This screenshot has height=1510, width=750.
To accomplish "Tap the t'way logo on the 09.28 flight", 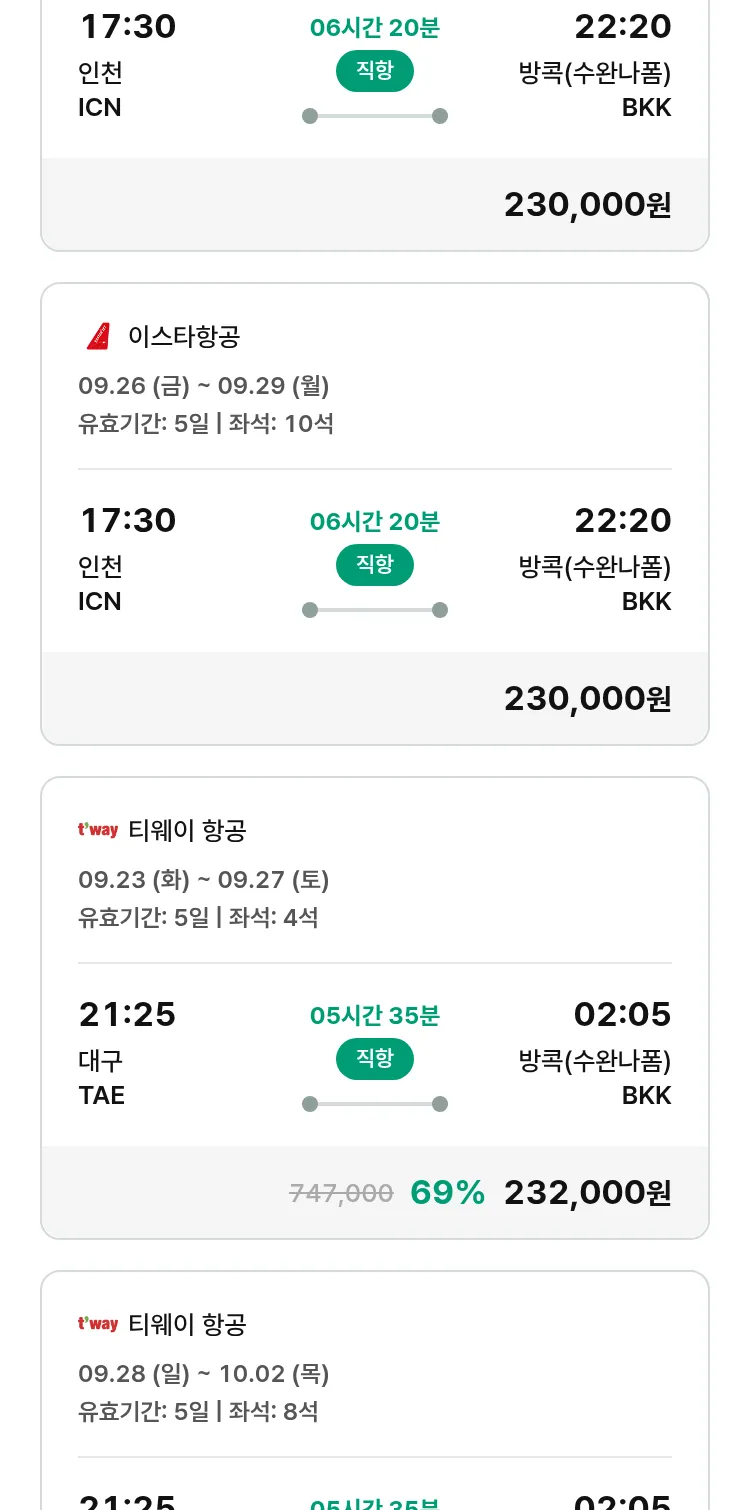I will coord(98,1324).
